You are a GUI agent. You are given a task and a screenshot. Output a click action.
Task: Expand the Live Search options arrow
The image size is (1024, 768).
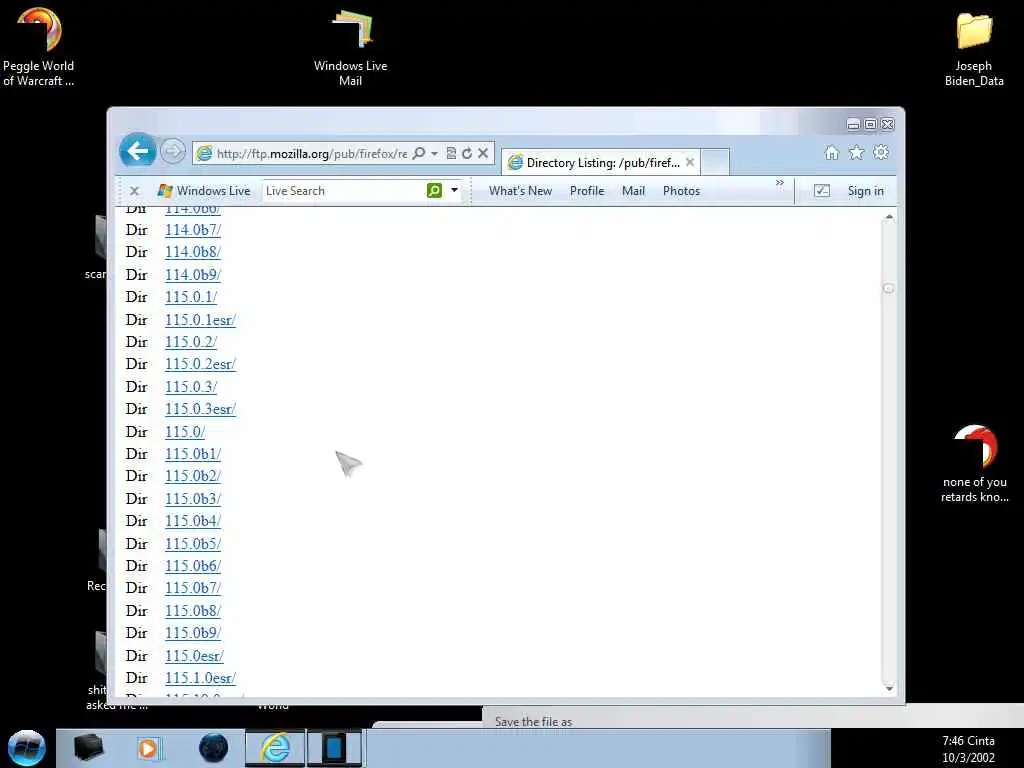point(455,190)
